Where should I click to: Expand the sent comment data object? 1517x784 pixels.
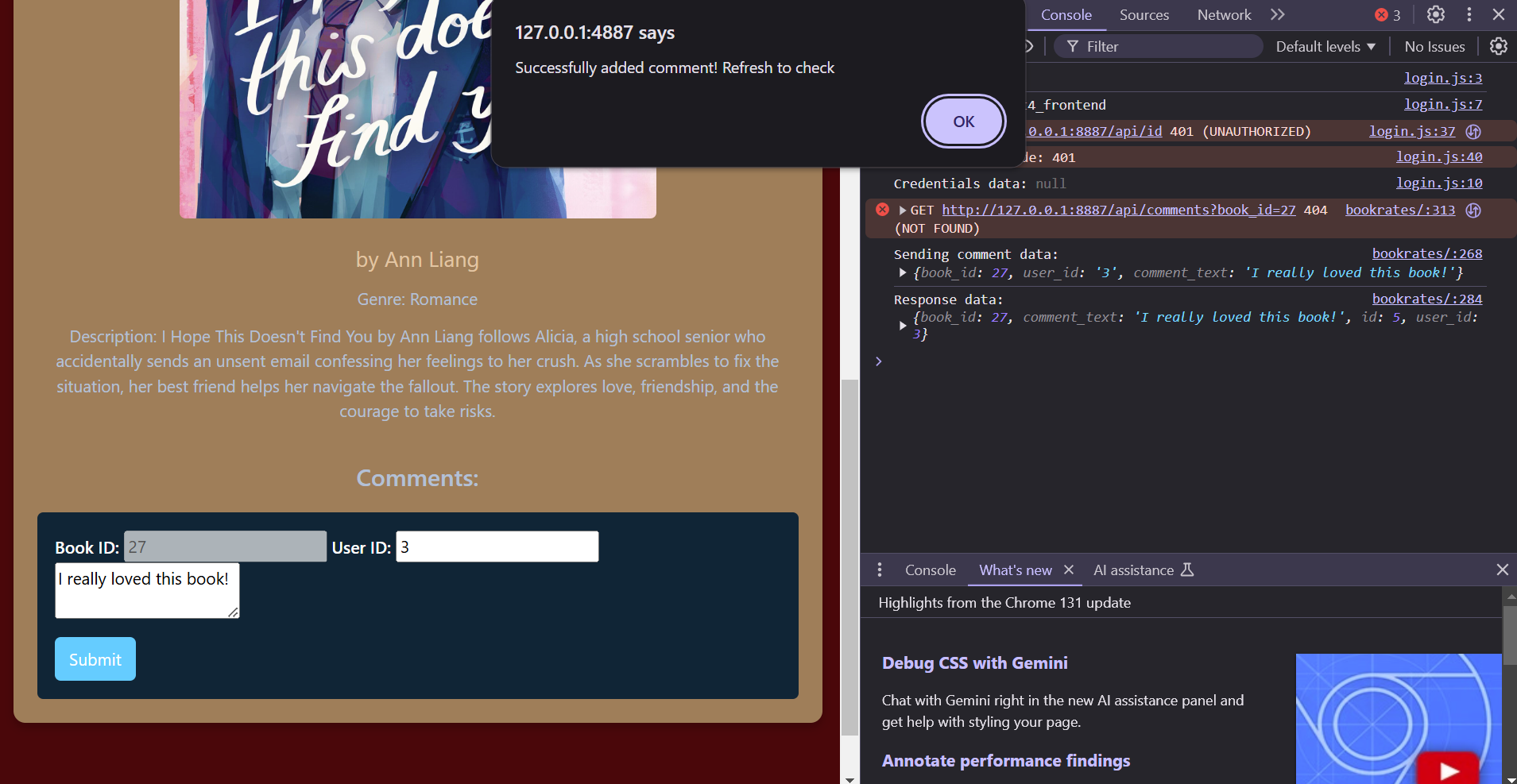[x=903, y=272]
